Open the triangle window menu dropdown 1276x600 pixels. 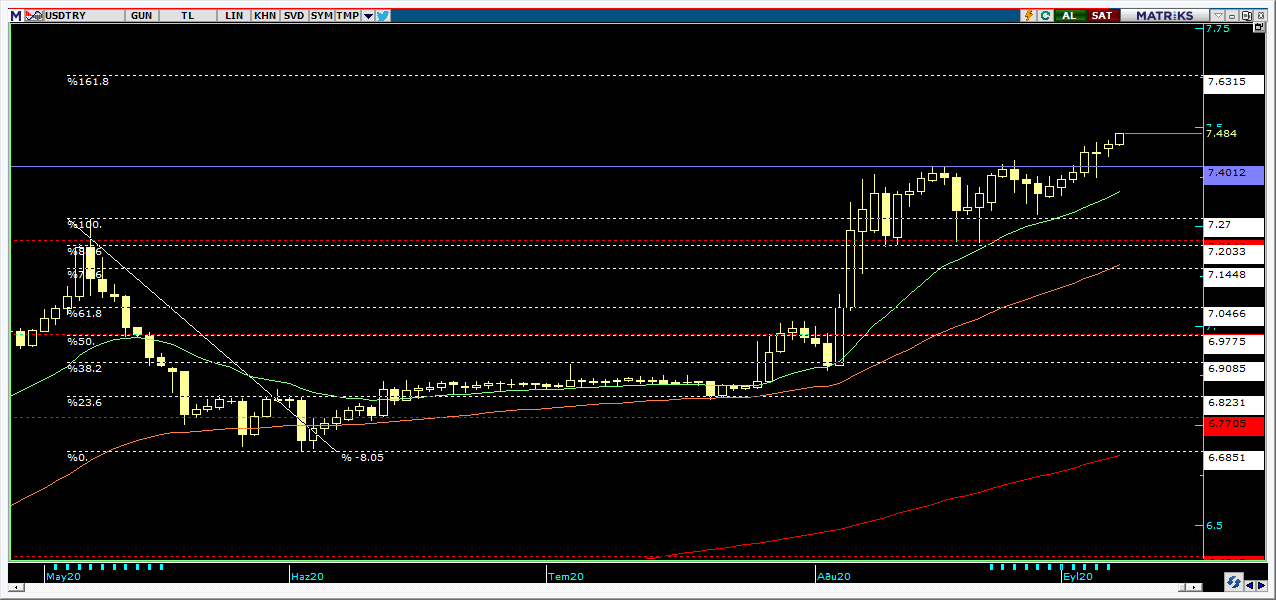tap(1218, 15)
